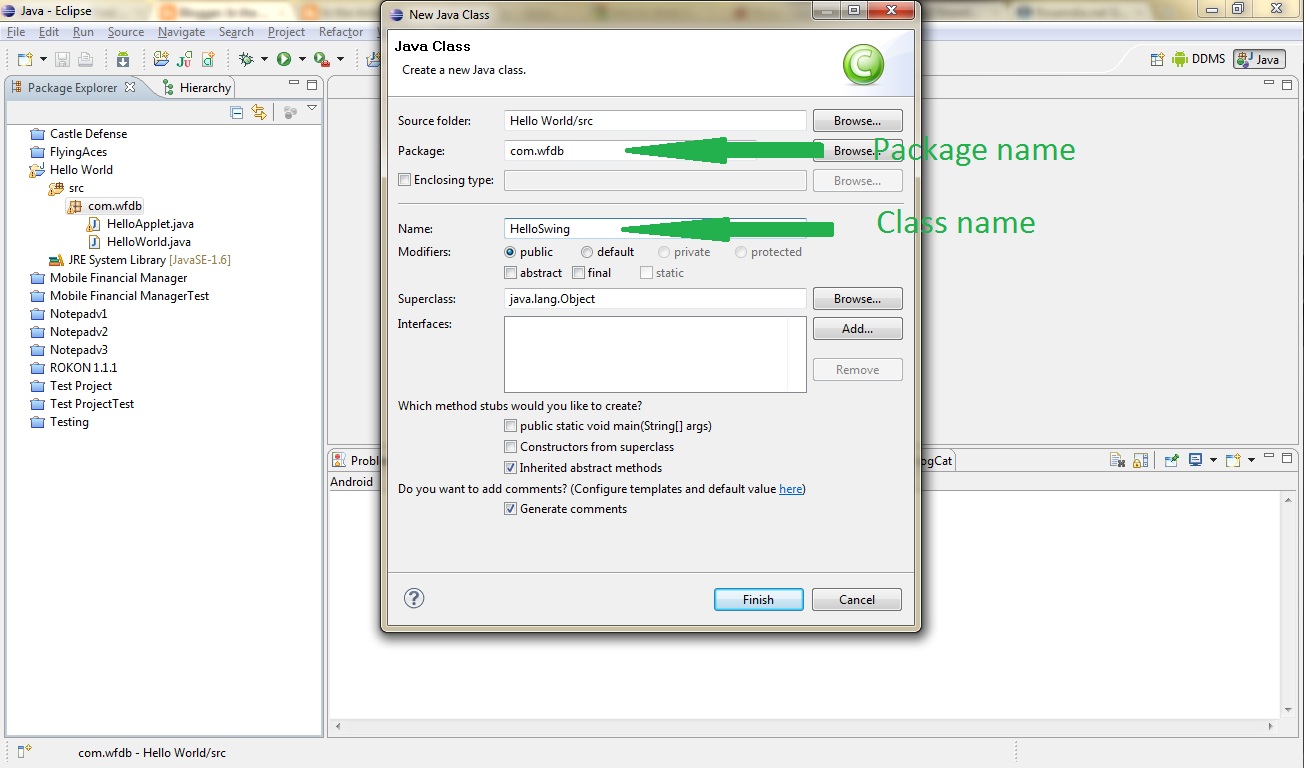Click the Debug bug icon
Viewport: 1304px width, 768px height.
246,59
